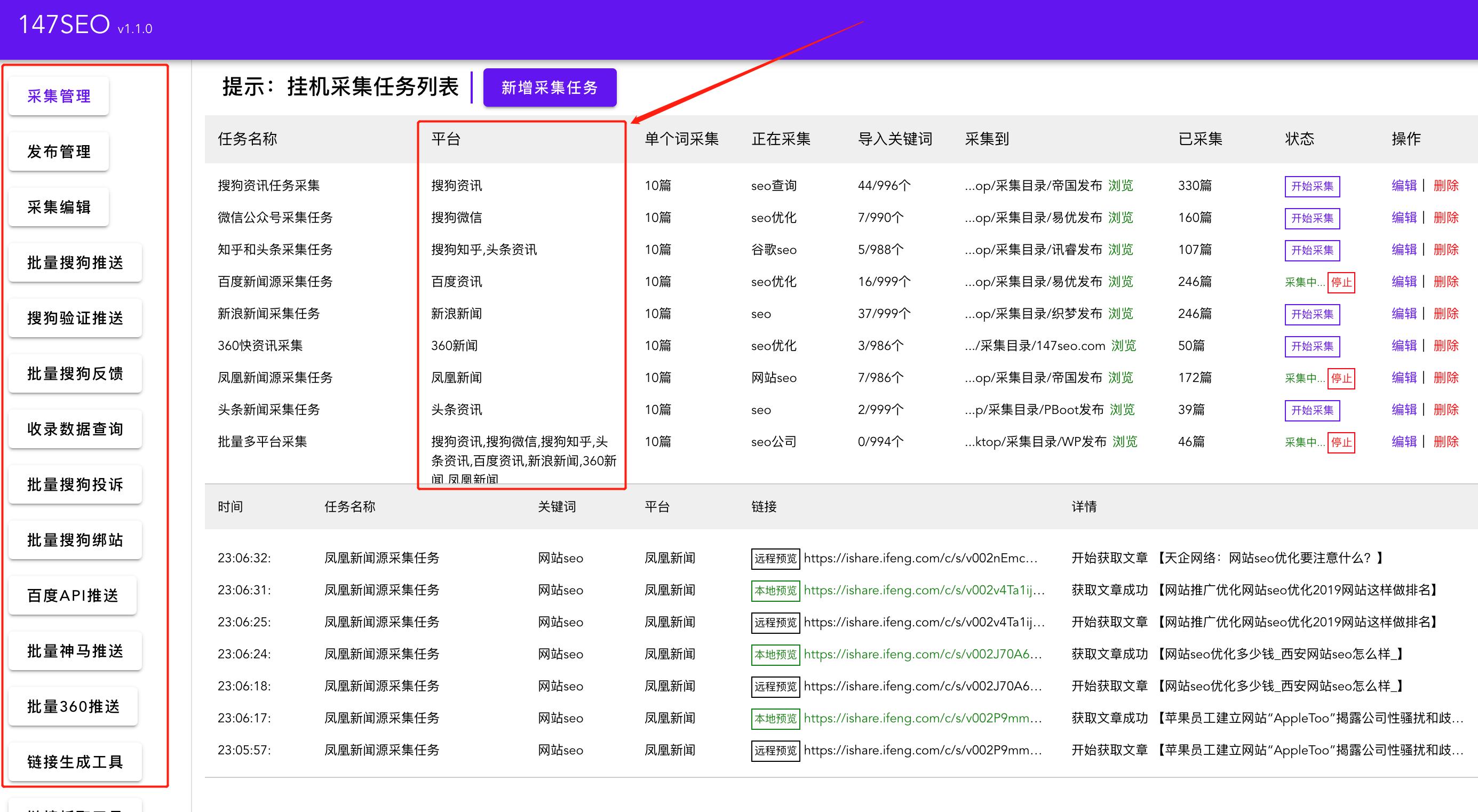
Task: Start collection for 微信公众号采集任务
Action: coord(1312,218)
